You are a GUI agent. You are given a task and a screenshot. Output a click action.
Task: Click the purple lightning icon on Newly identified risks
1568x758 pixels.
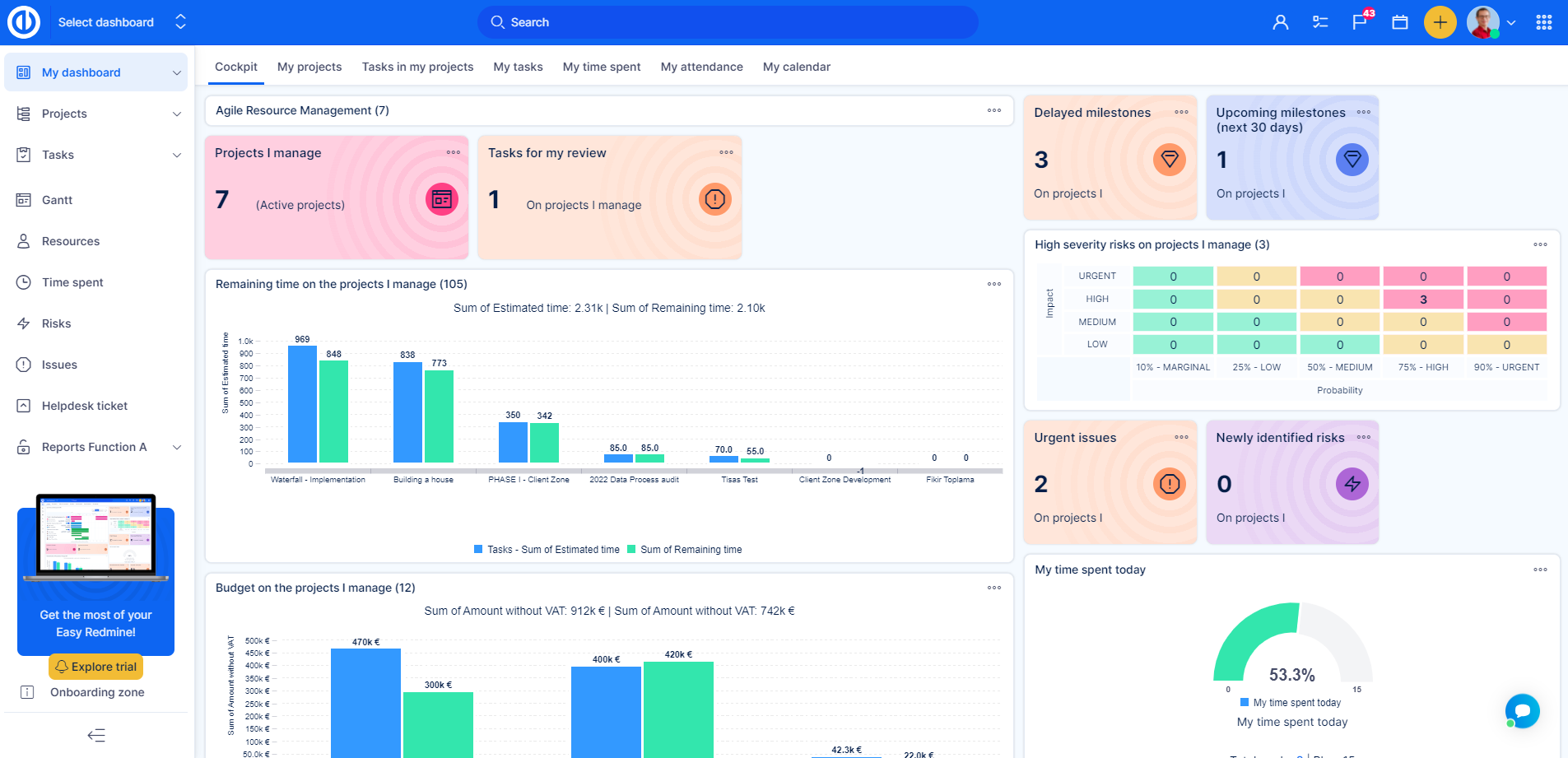(1352, 484)
